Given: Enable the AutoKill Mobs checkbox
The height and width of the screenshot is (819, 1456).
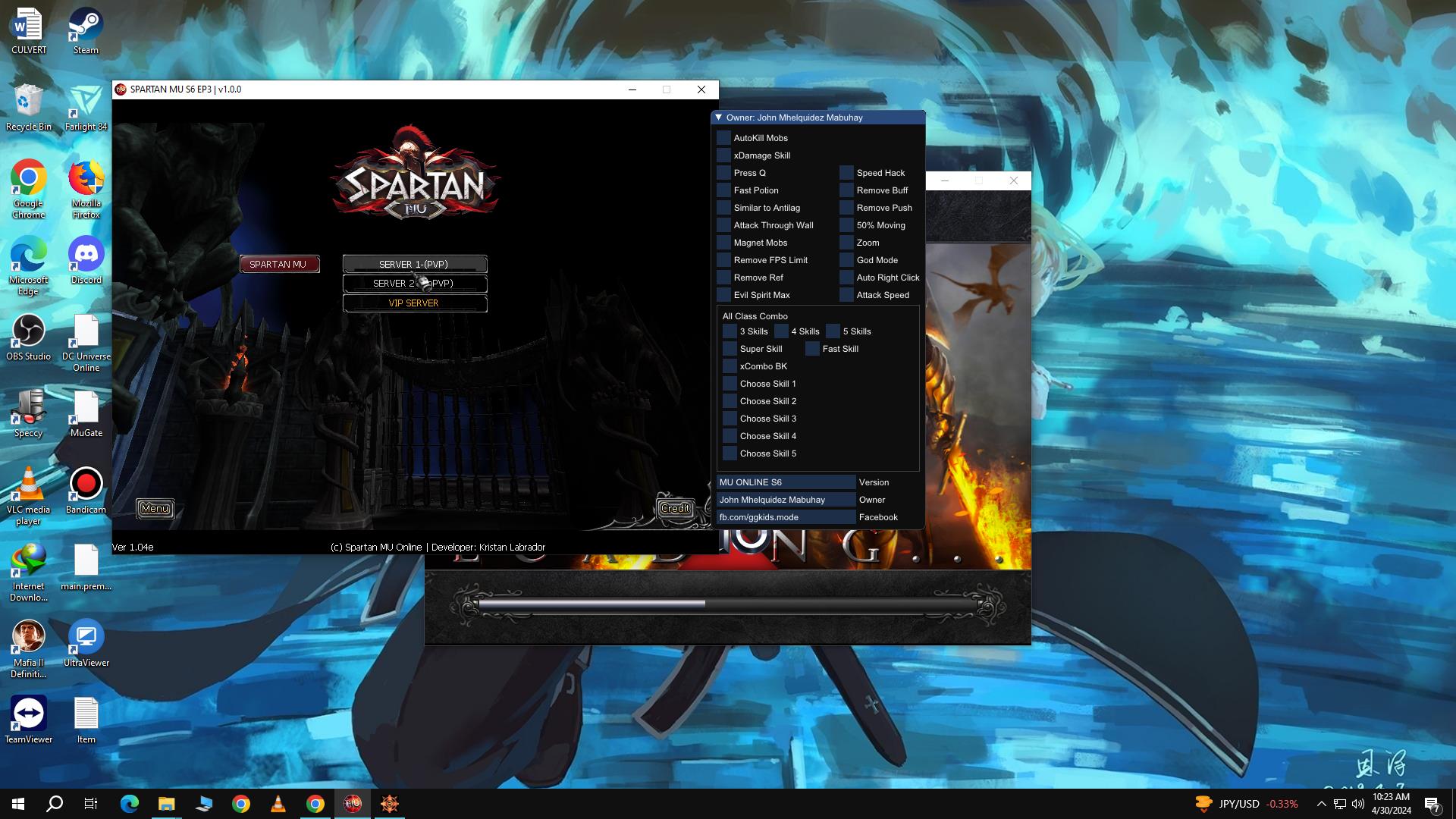Looking at the screenshot, I should coord(724,138).
